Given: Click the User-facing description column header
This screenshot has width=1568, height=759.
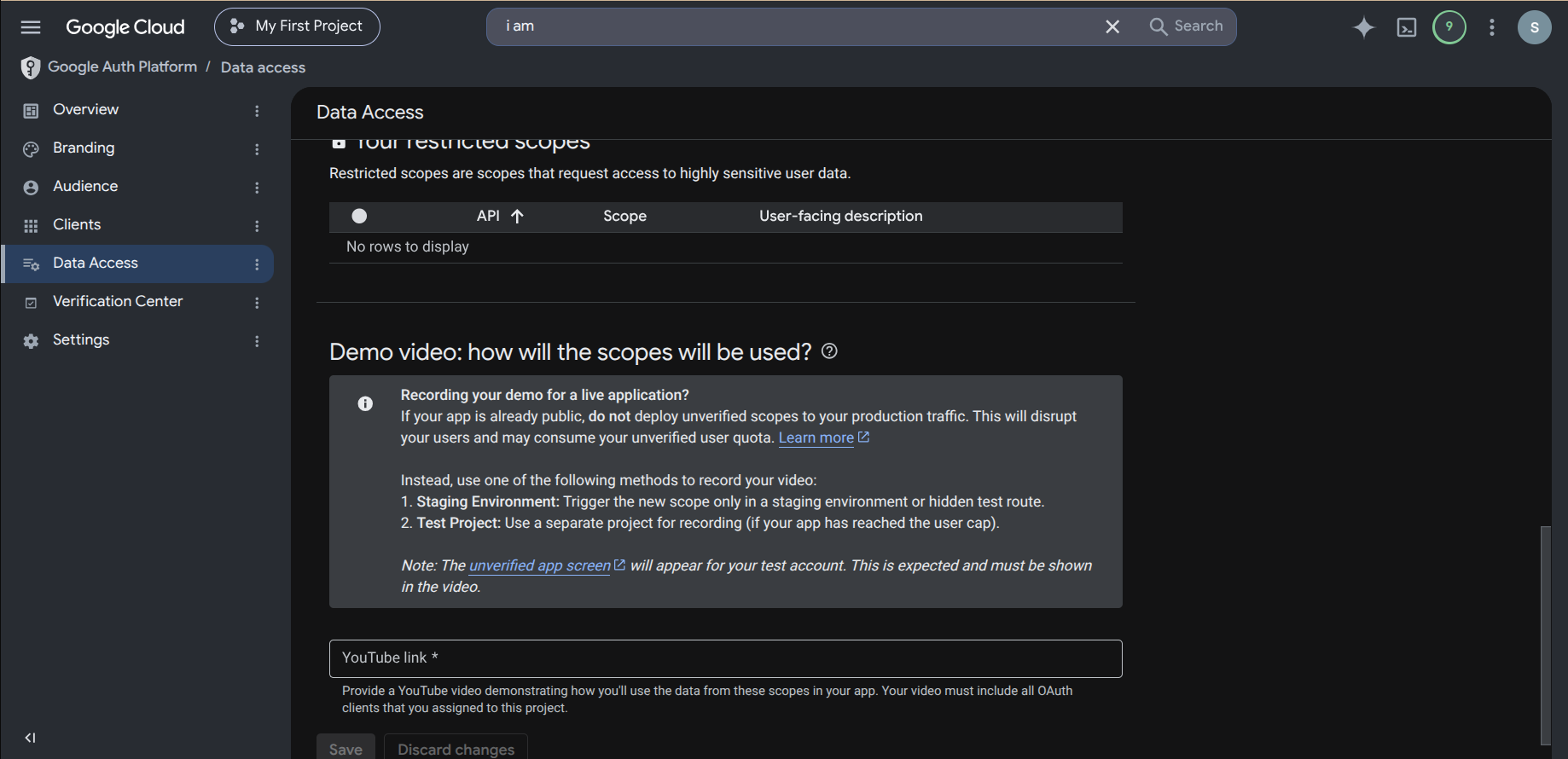Looking at the screenshot, I should coord(841,216).
